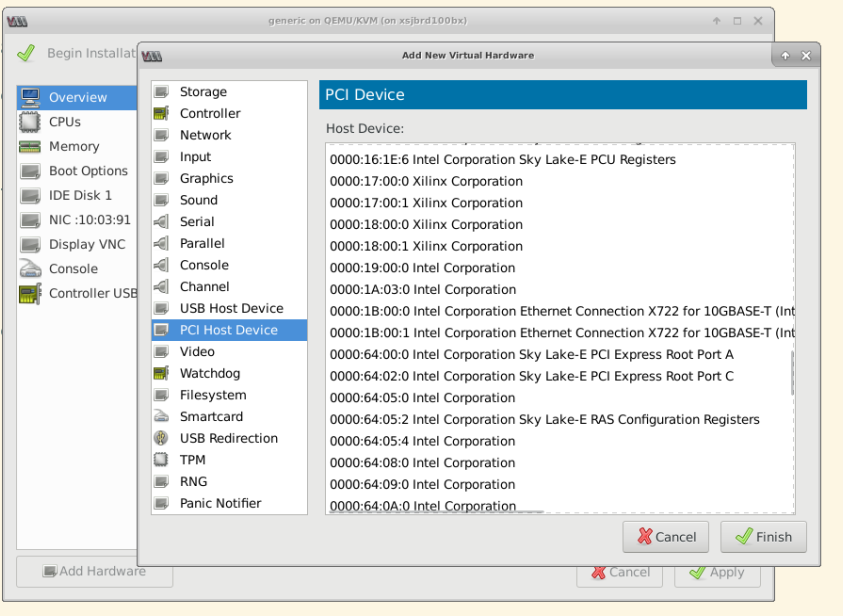Screen dimensions: 843x616
Task: Click the USB Redirection icon
Action: 161,439
